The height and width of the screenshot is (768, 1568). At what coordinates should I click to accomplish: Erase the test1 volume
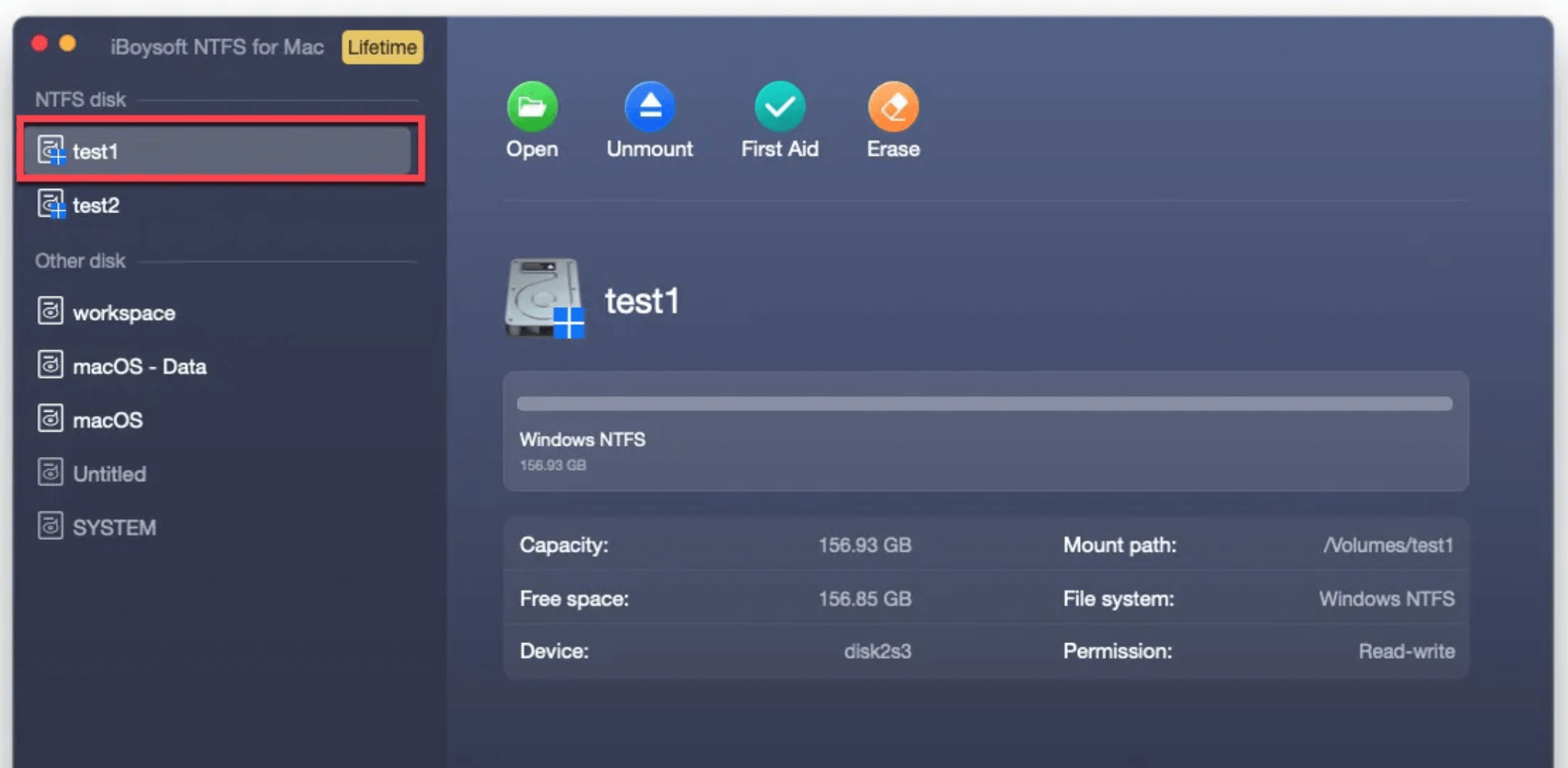point(892,120)
